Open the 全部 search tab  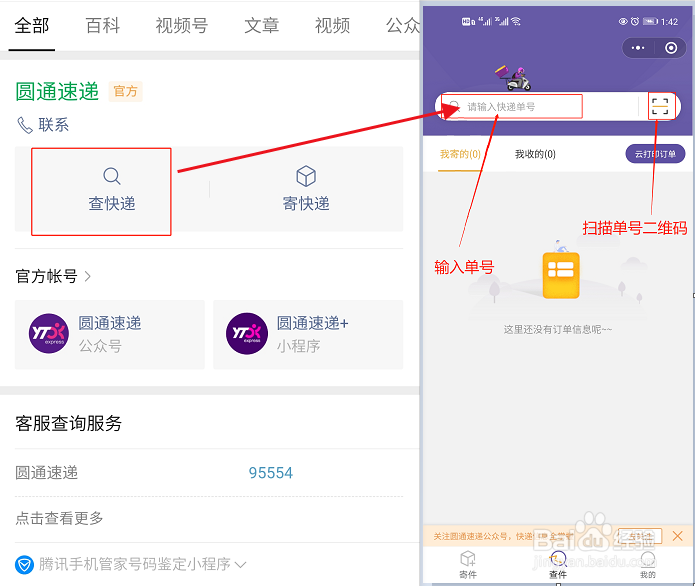pyautogui.click(x=31, y=26)
